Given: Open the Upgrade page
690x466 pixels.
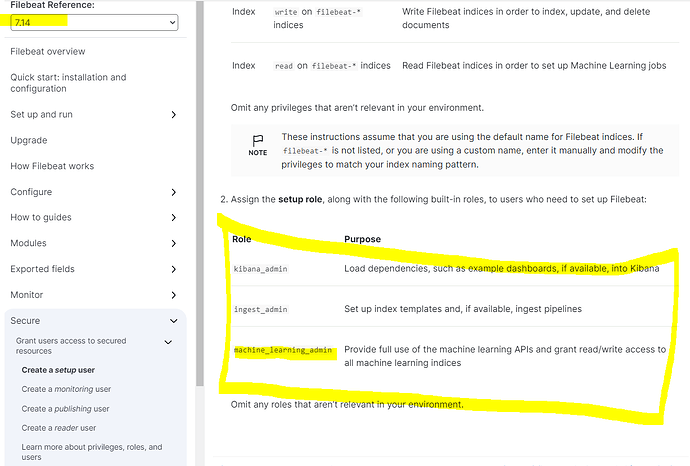Looking at the screenshot, I should click(29, 140).
